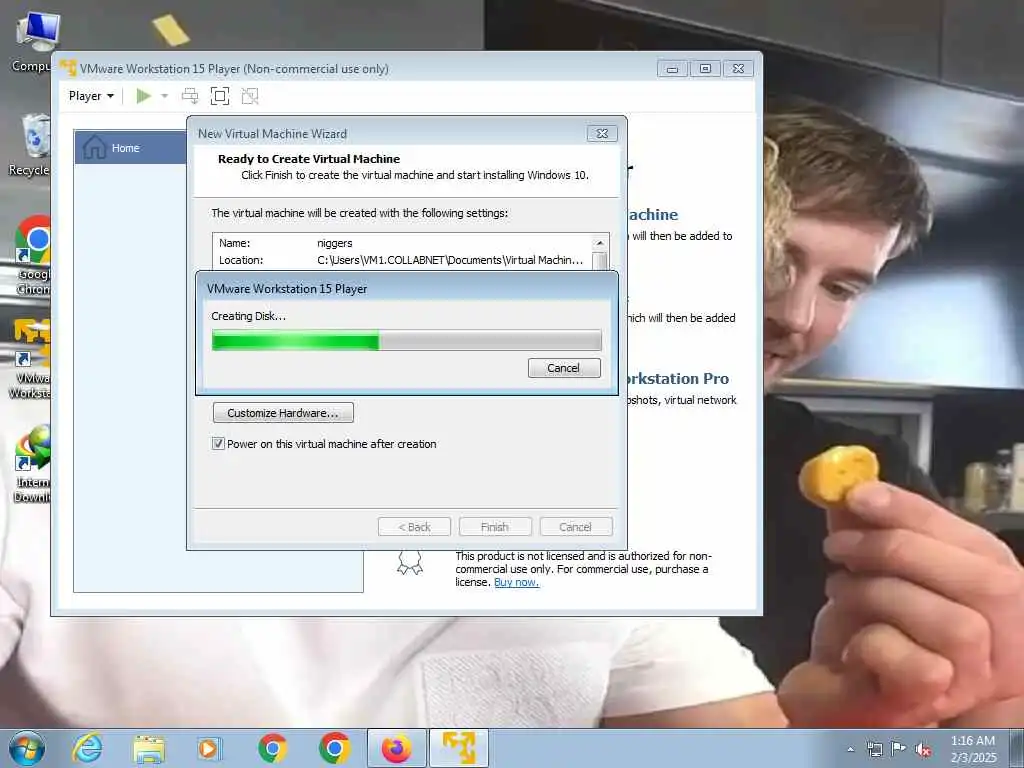Click the Unity mode toolbar icon
The image size is (1024, 768).
point(249,96)
